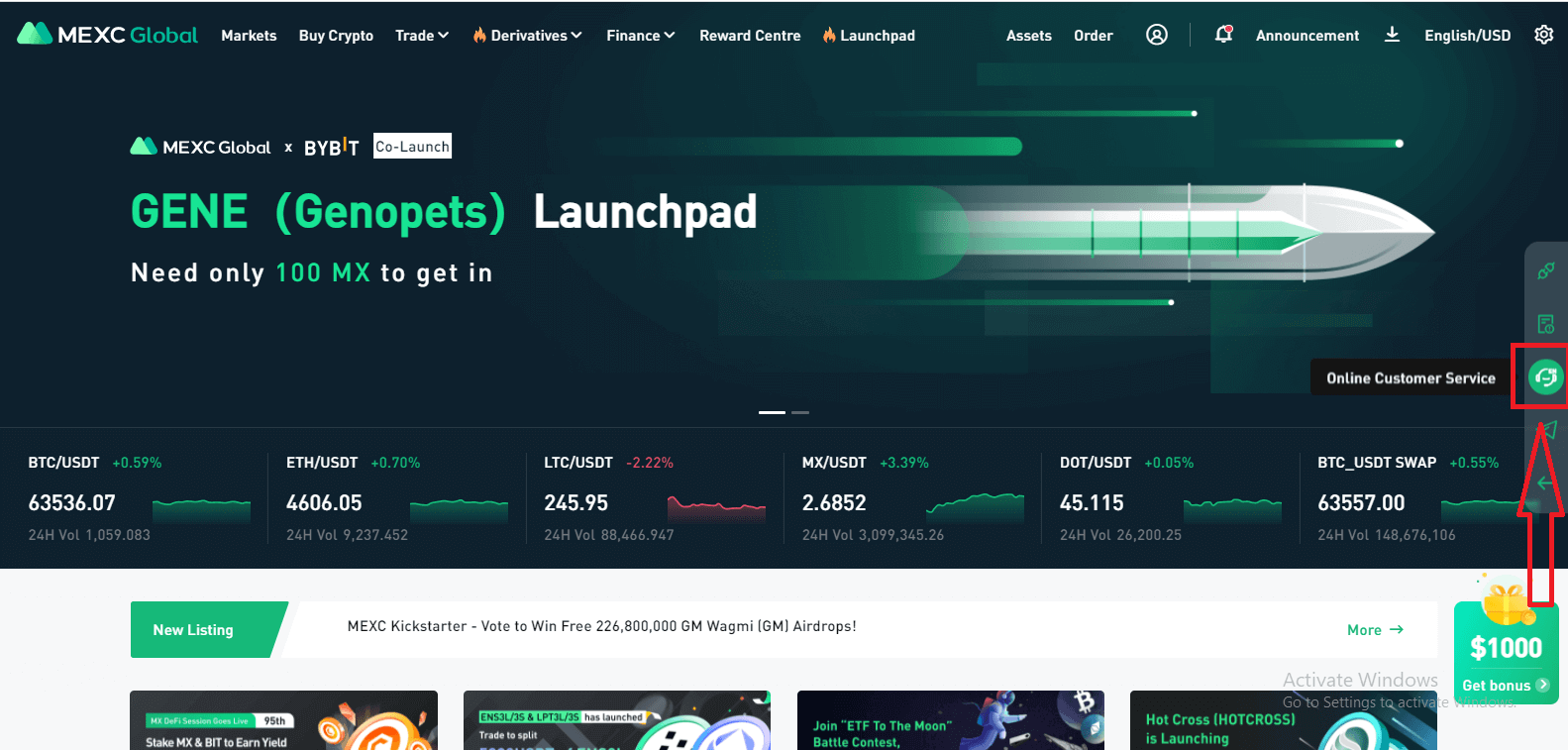Click the -2.22% change for LTC/USDT
Image resolution: width=1568 pixels, height=750 pixels.
click(650, 463)
